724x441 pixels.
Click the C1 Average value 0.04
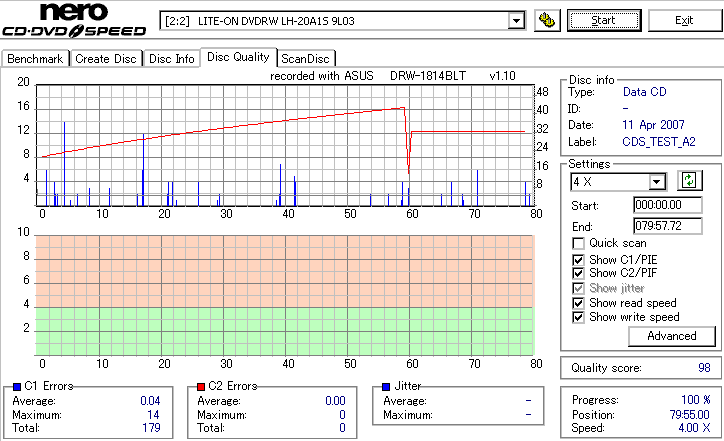coord(150,401)
